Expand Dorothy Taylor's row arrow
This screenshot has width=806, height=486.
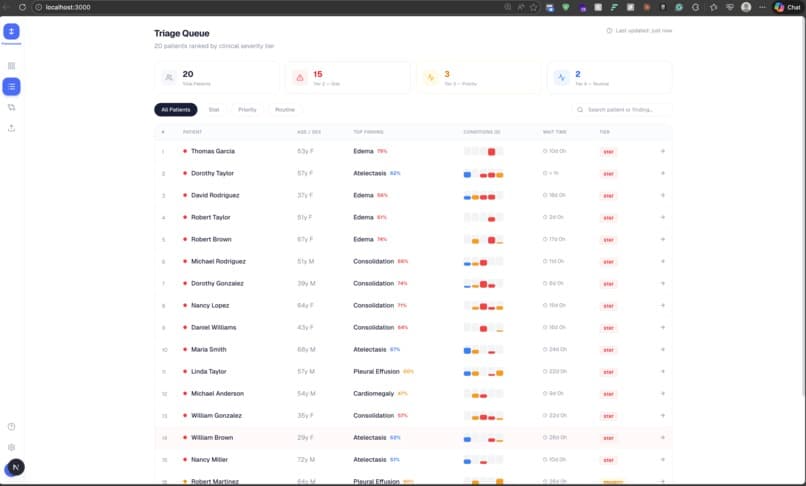663,173
